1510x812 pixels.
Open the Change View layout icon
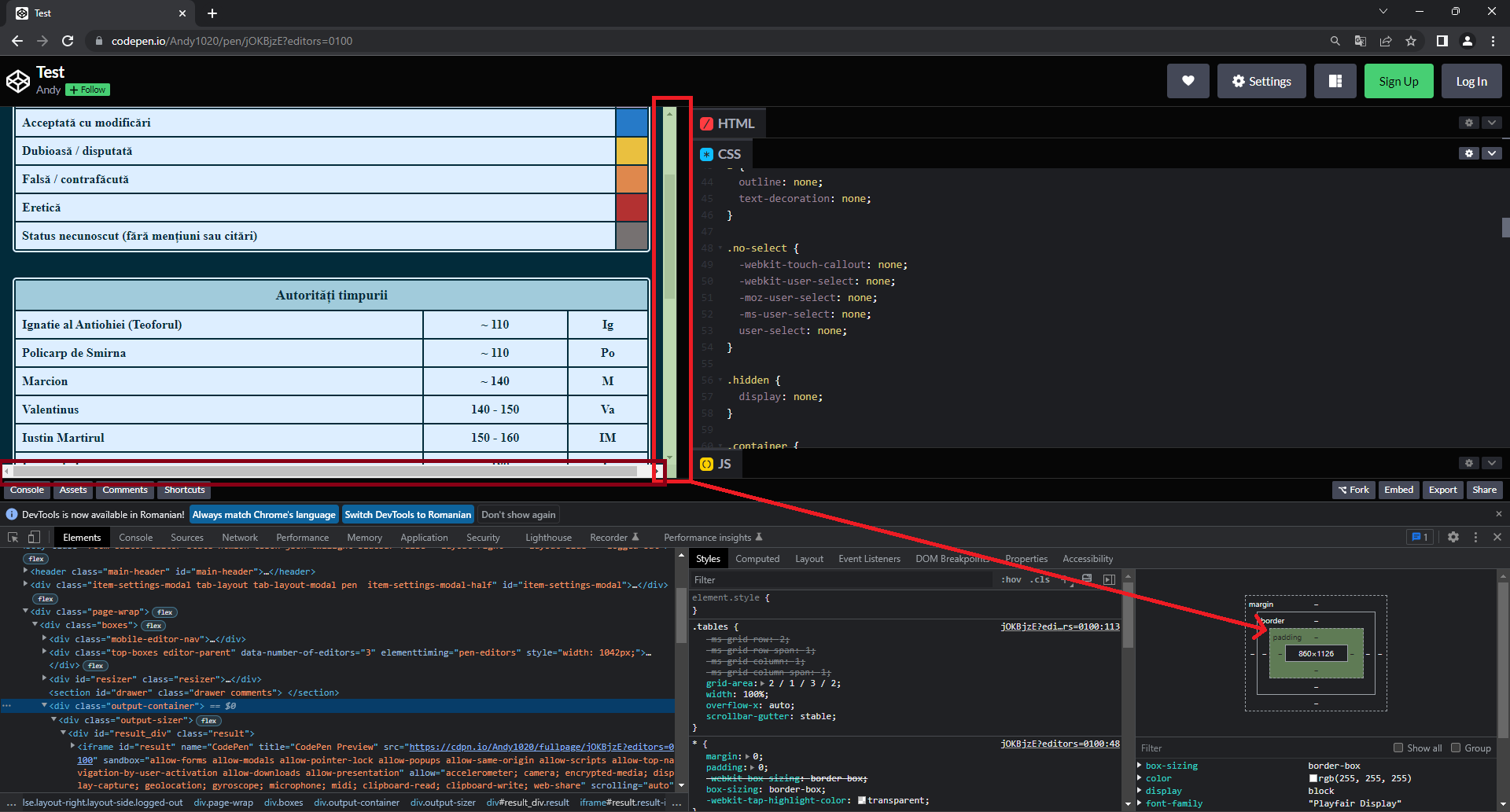1335,81
